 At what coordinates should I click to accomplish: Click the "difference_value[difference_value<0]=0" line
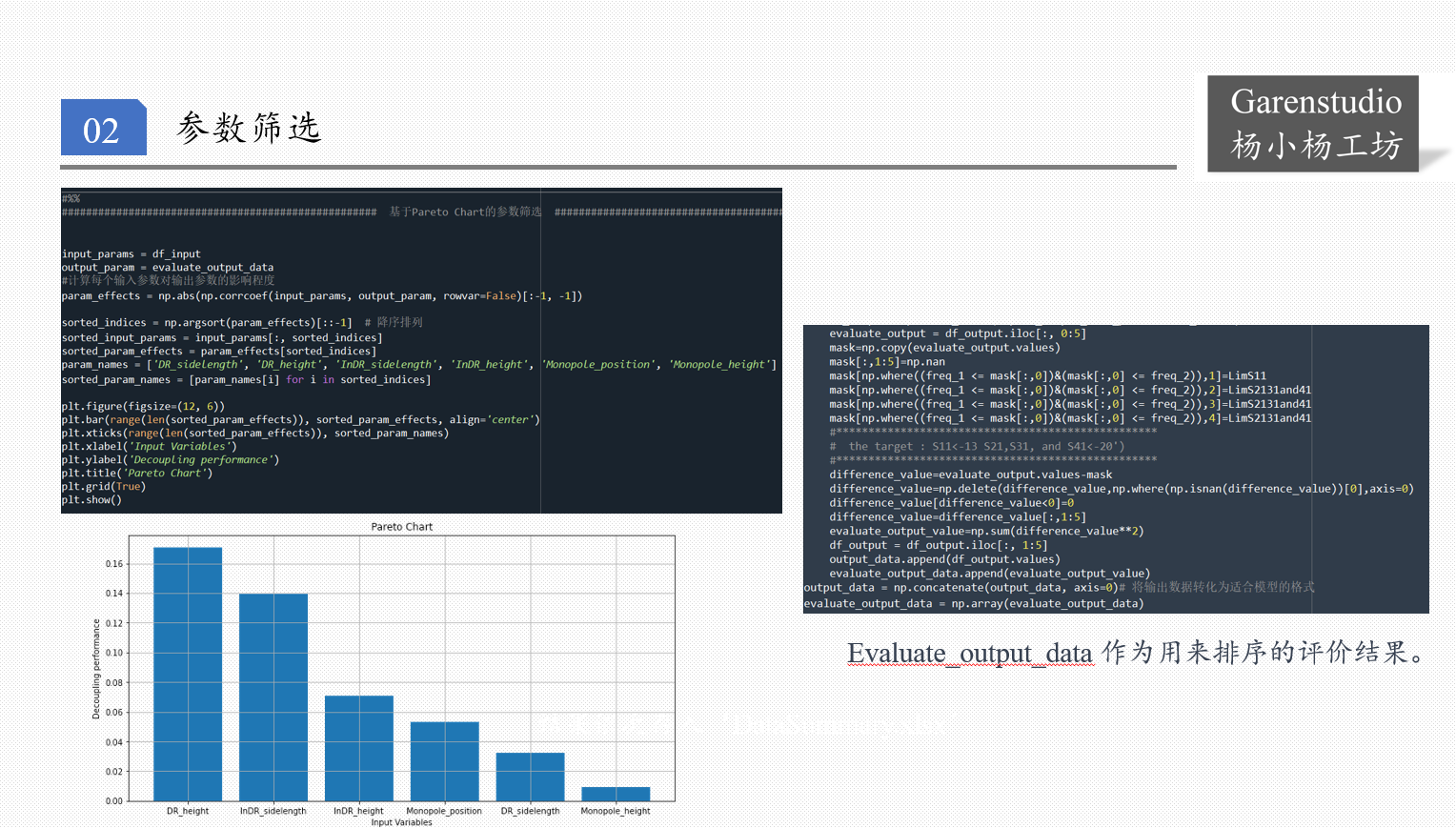[952, 503]
